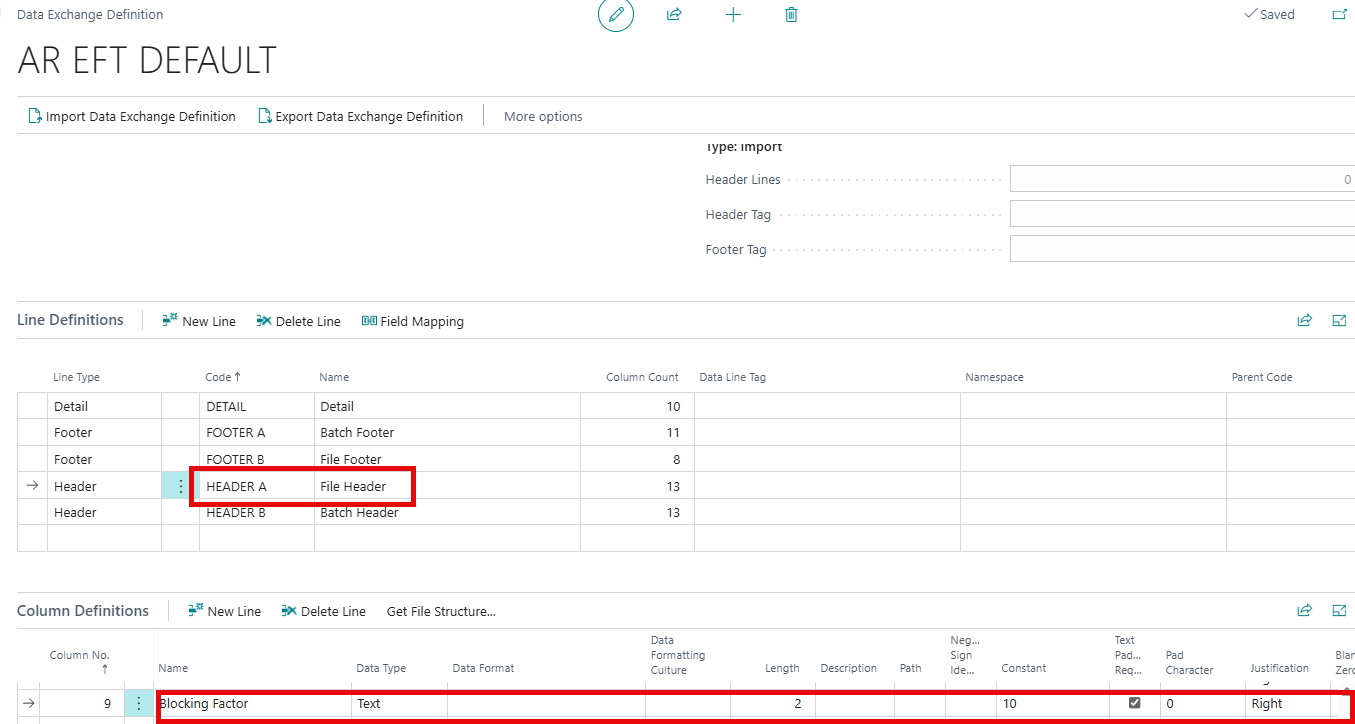Click inside the Header Tag field
Screen dimensions: 1355x724
(1180, 213)
